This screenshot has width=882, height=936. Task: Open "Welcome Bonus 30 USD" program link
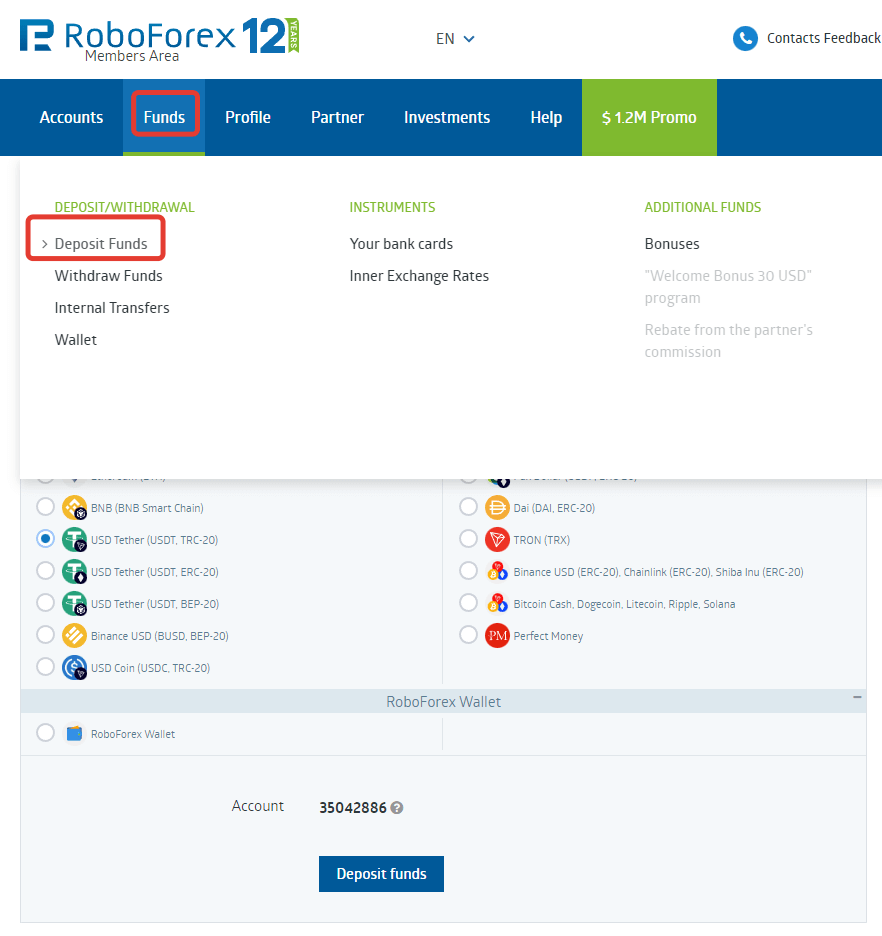[728, 287]
